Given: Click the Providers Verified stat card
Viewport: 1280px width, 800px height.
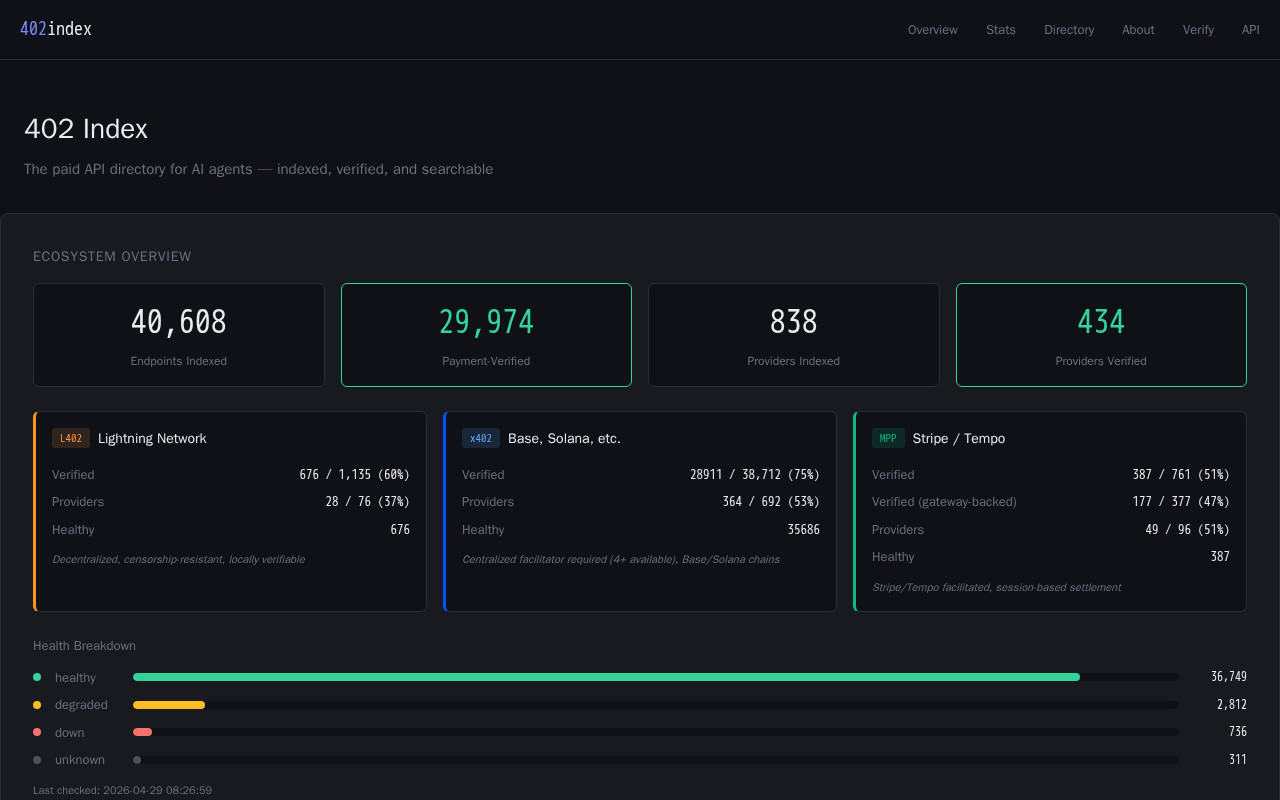Looking at the screenshot, I should 1101,335.
